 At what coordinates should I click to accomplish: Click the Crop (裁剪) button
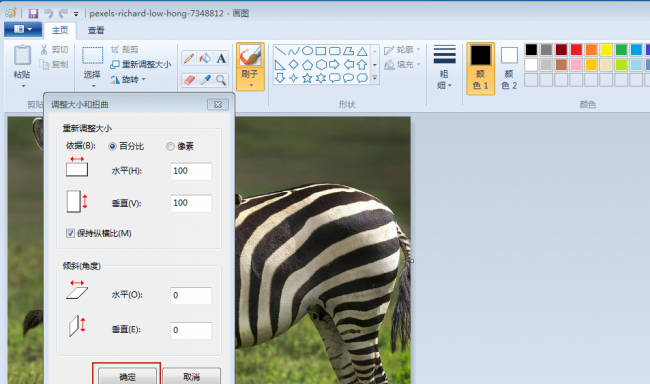[124, 49]
